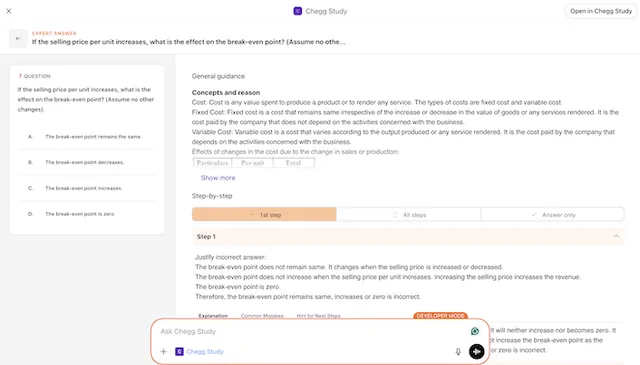Viewport: 640px width, 365px height.
Task: Select answer C: break-even point increases
Action: click(87, 188)
